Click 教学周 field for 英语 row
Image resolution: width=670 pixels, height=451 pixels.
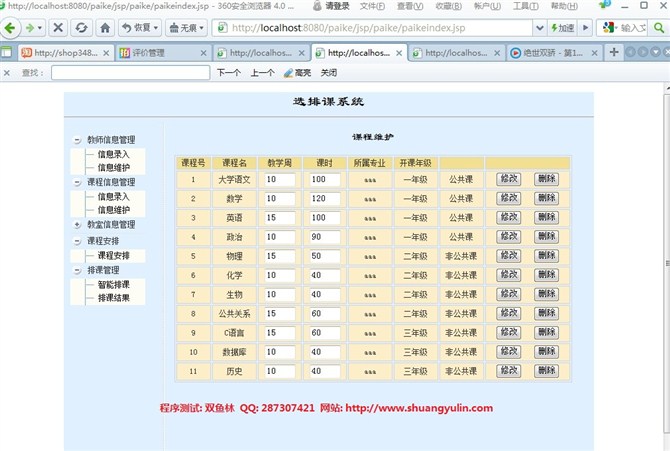[x=280, y=218]
